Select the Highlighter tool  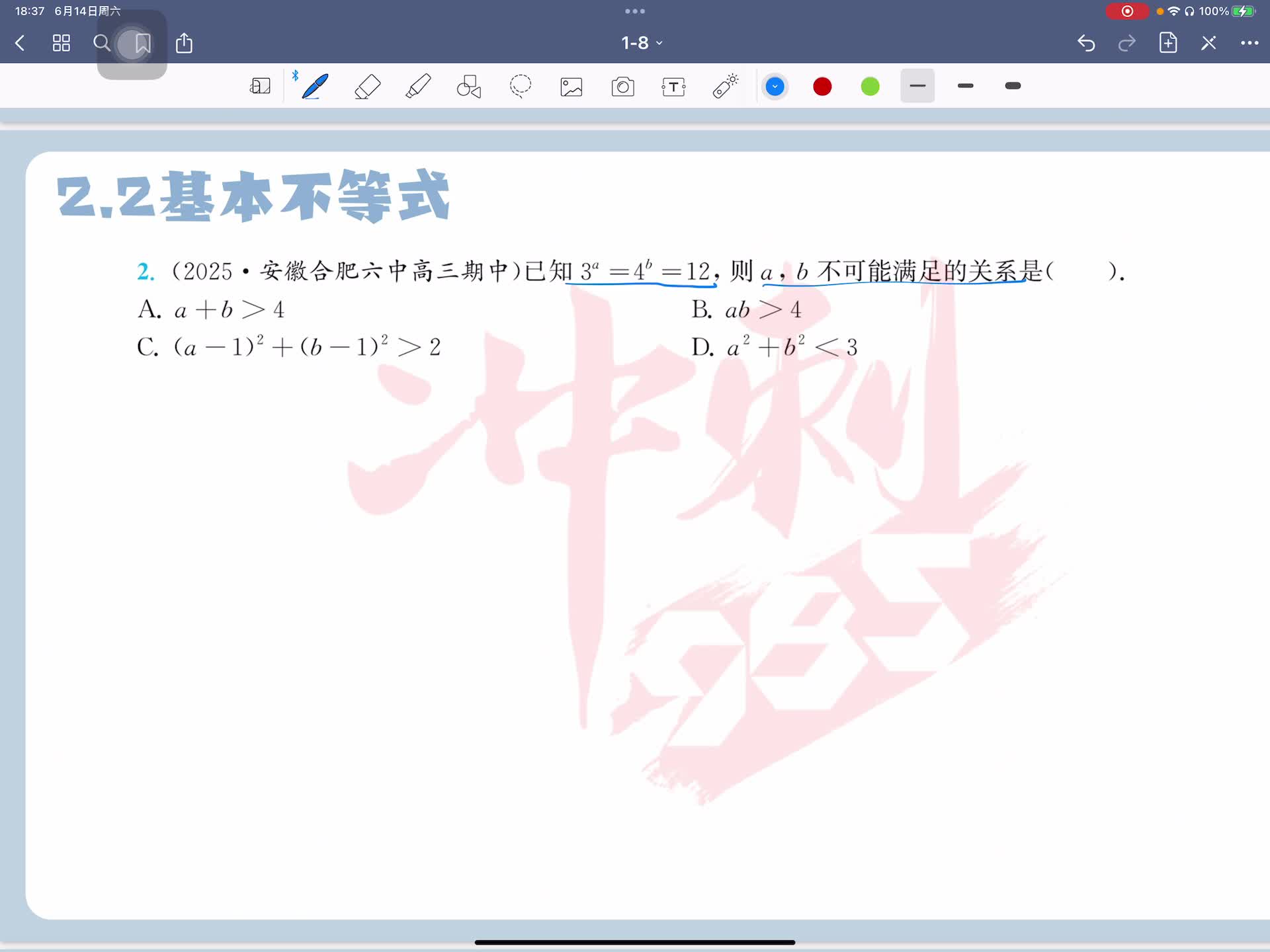(x=418, y=87)
